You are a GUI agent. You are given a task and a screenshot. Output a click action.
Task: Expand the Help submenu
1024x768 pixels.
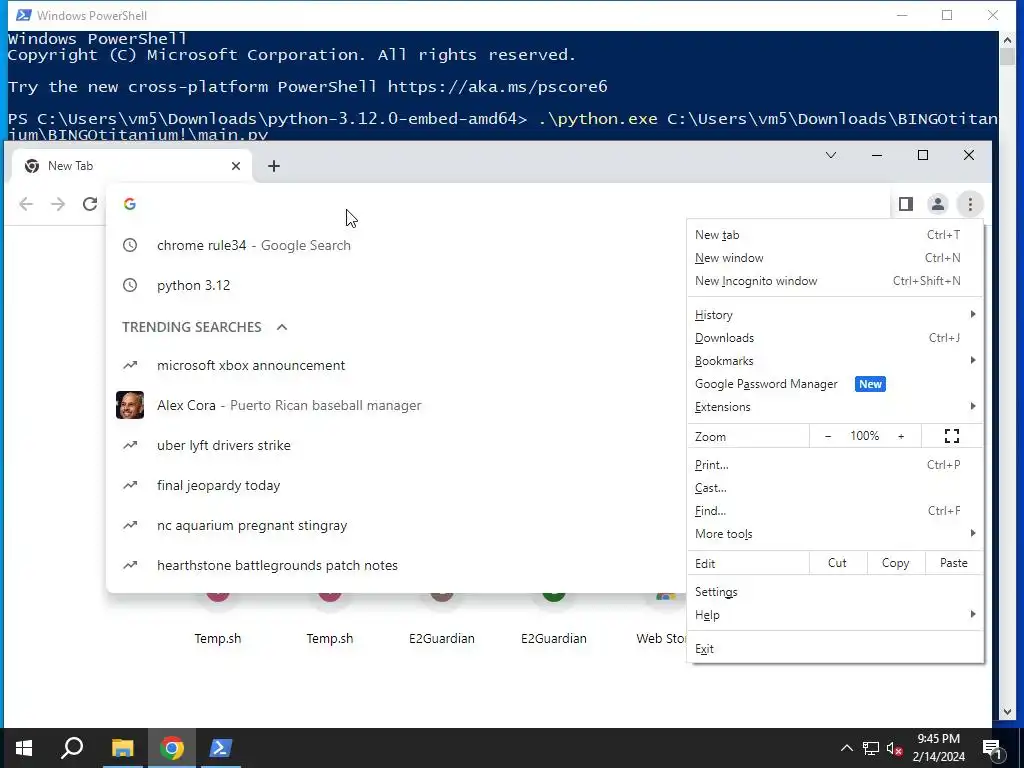pyautogui.click(x=835, y=615)
